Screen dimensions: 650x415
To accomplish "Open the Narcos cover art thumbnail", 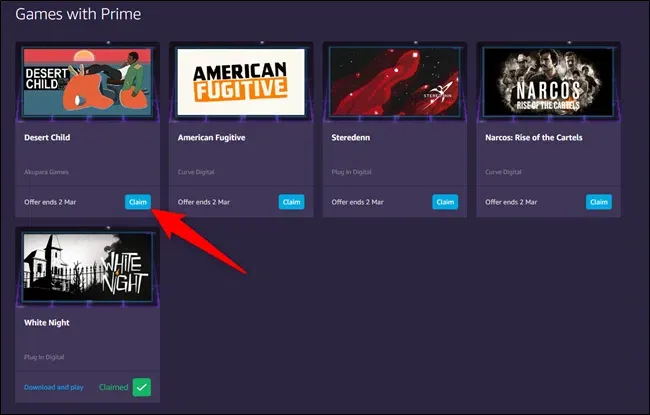I will click(x=548, y=82).
